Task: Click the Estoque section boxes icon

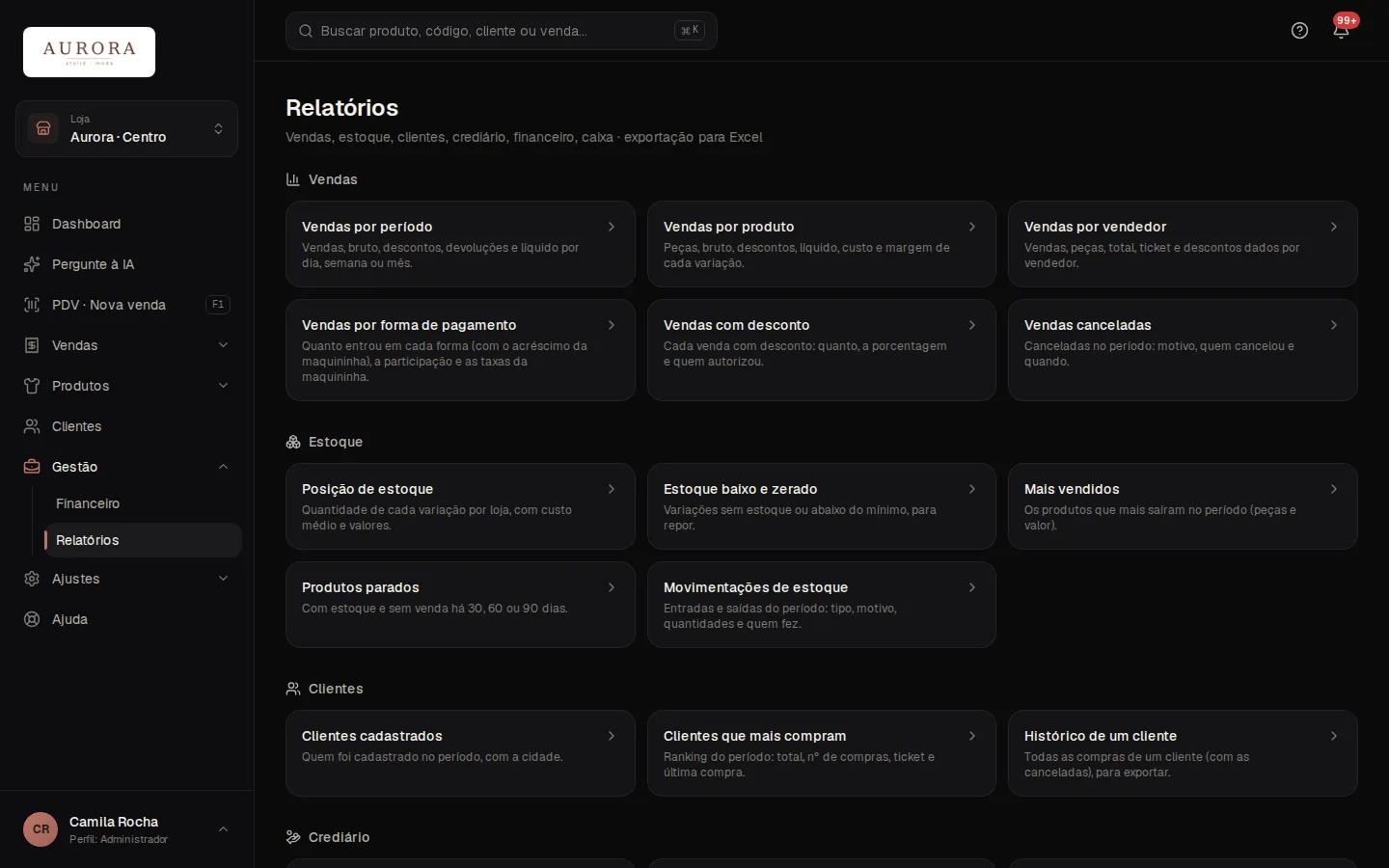Action: [293, 442]
